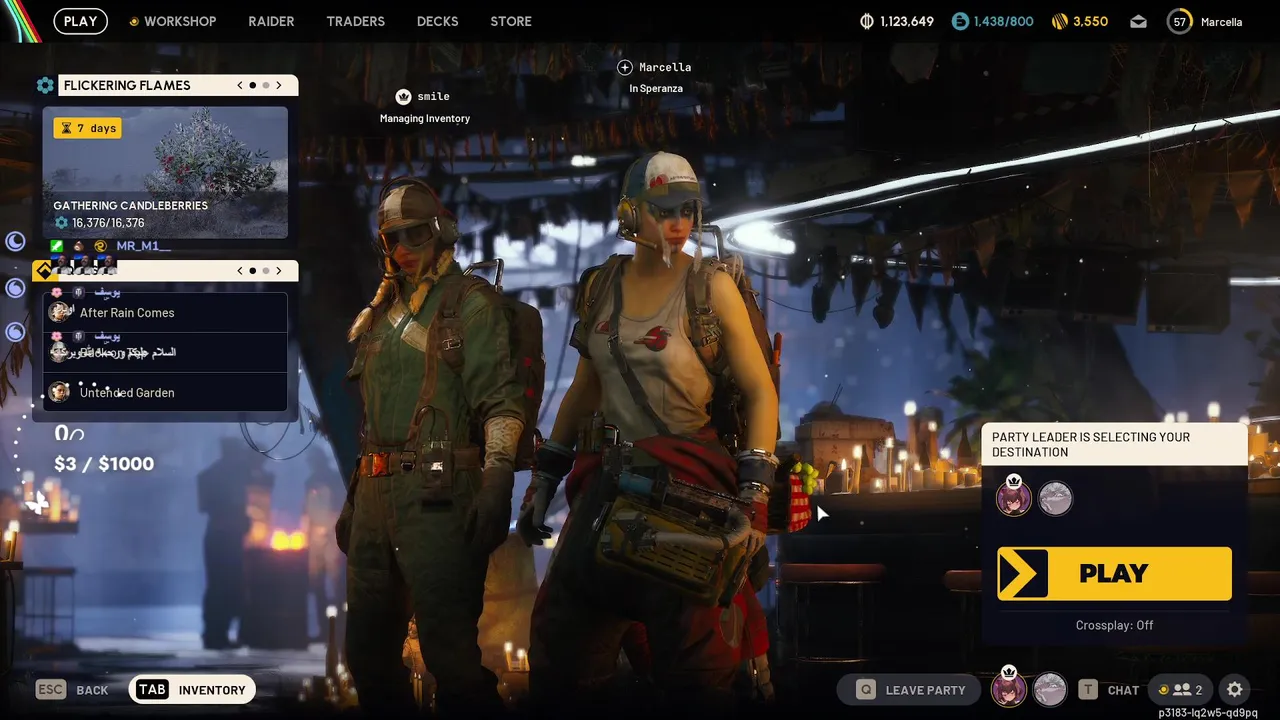1280x720 pixels.
Task: Click the top crescent moon sidebar icon
Action: click(15, 241)
